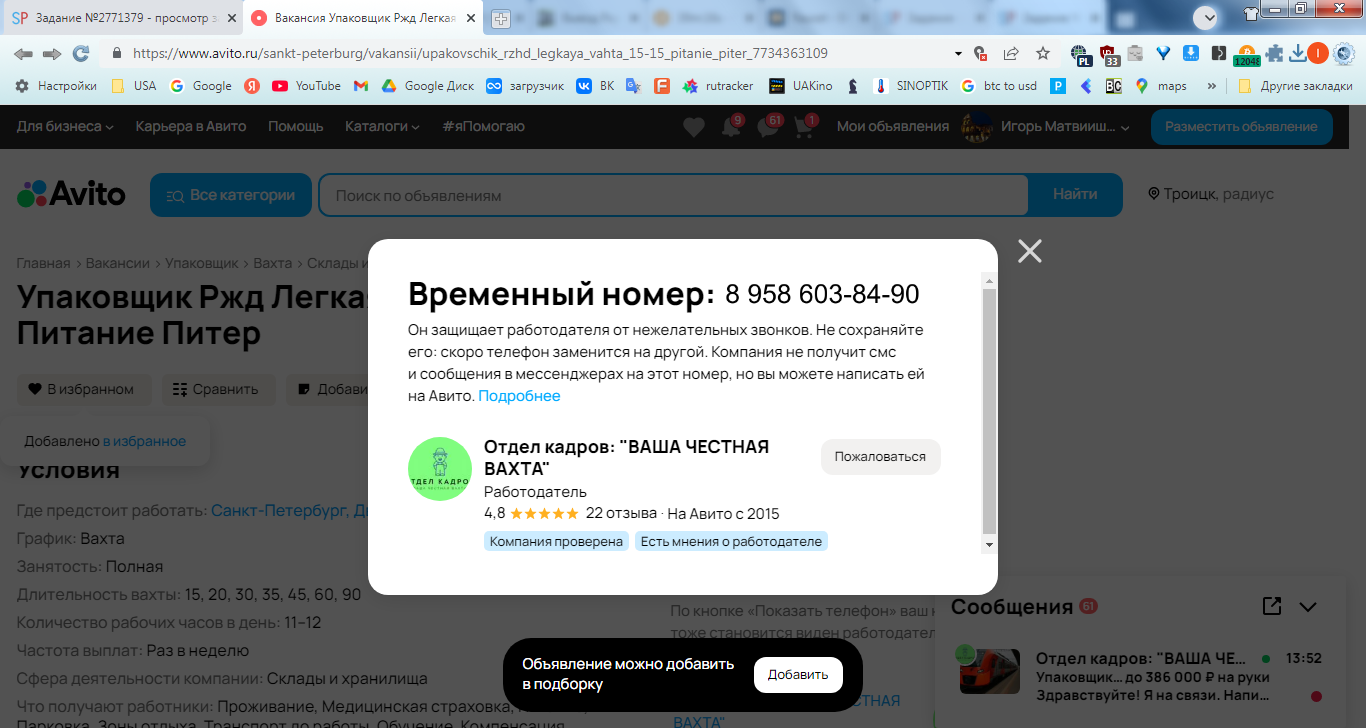Click the Разместить объявление button

point(1241,127)
